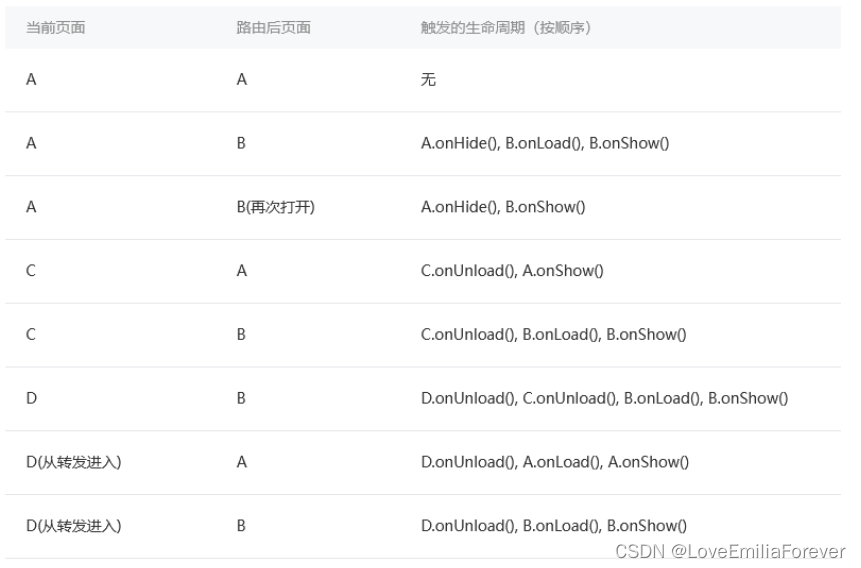This screenshot has height=568, width=861.
Task: Select routed page B in C.onUnload(), B.onLoad() row
Action: (241, 335)
